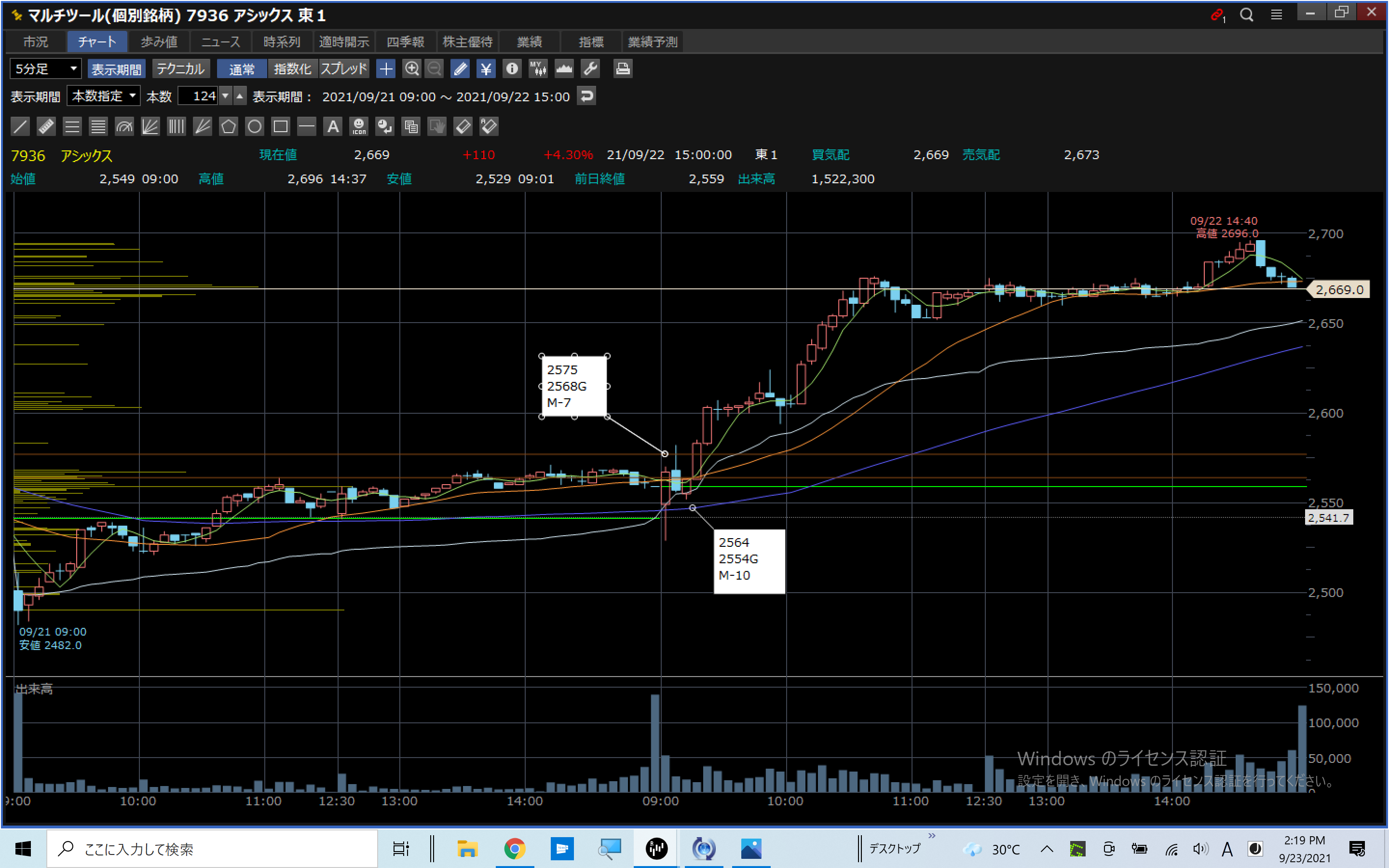Toggle the crosshair plus cursor button
1389x868 pixels.
(386, 69)
